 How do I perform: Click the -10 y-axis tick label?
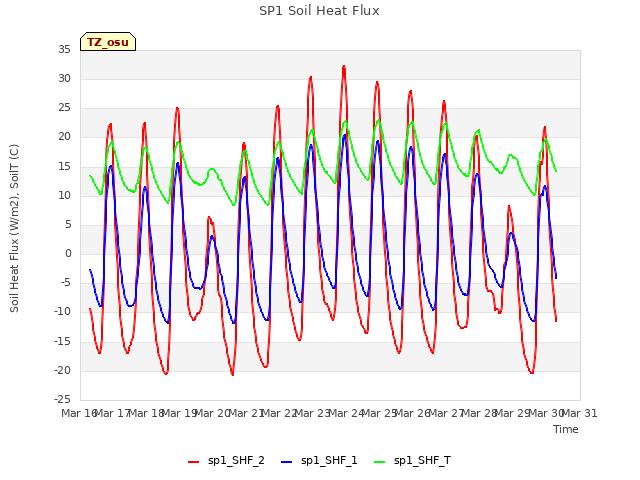pyautogui.click(x=62, y=312)
